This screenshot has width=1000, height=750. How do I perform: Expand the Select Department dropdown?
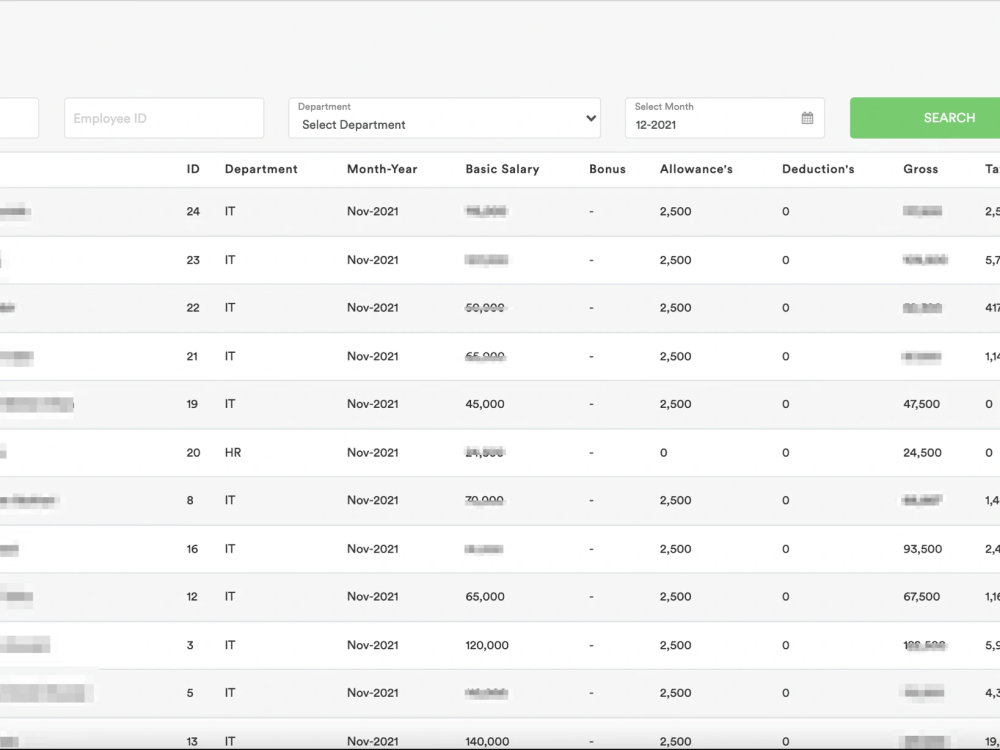[445, 118]
